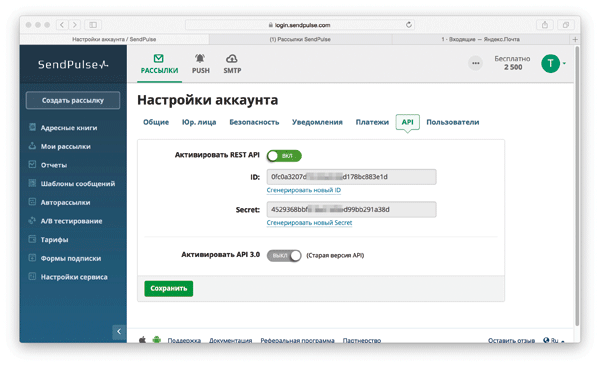The width and height of the screenshot is (600, 366).
Task: Open Шаблоны сообщений in the sidebar
Action: (x=78, y=184)
